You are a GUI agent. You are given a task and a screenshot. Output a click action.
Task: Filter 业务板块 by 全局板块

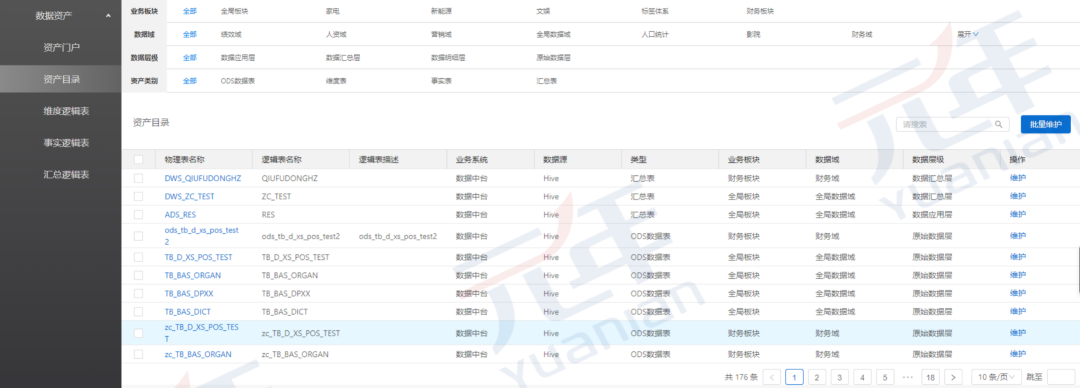[234, 12]
